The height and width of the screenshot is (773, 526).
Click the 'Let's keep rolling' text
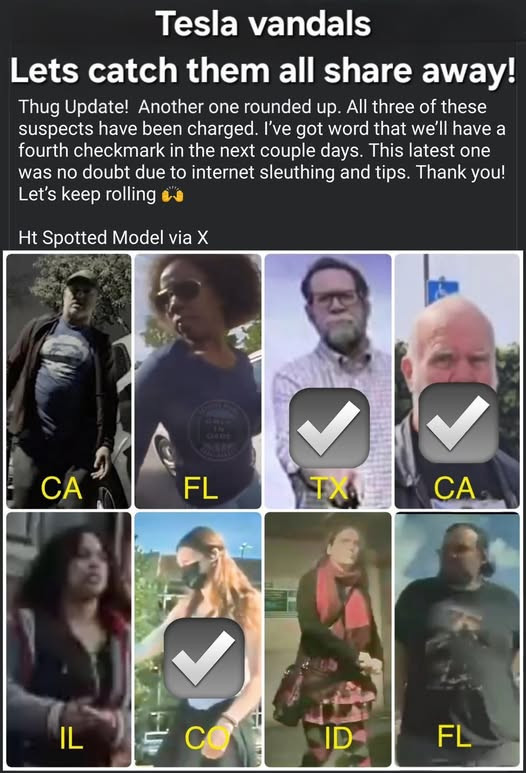pyautogui.click(x=87, y=194)
